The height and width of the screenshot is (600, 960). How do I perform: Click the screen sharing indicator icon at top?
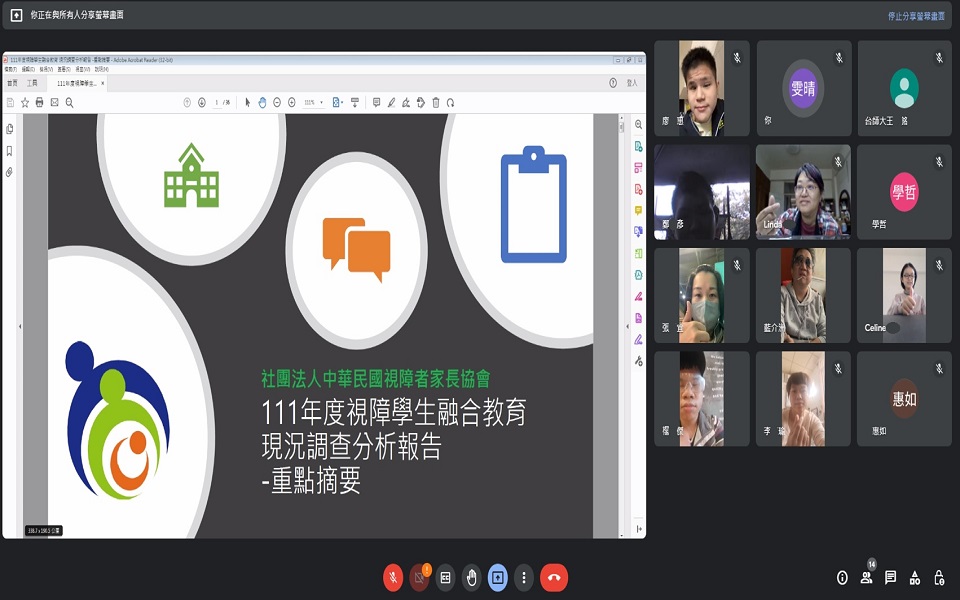(x=17, y=15)
